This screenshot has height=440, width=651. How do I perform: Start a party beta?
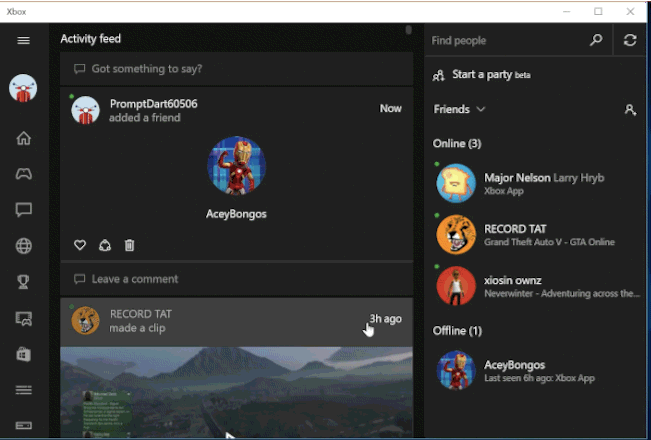click(481, 75)
